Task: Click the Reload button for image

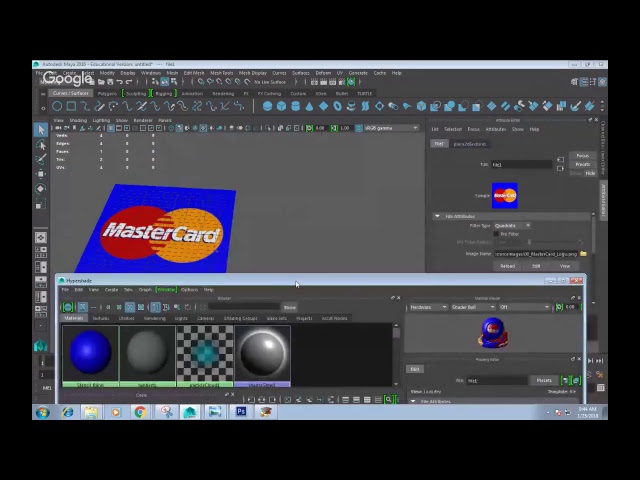Action: pos(507,266)
